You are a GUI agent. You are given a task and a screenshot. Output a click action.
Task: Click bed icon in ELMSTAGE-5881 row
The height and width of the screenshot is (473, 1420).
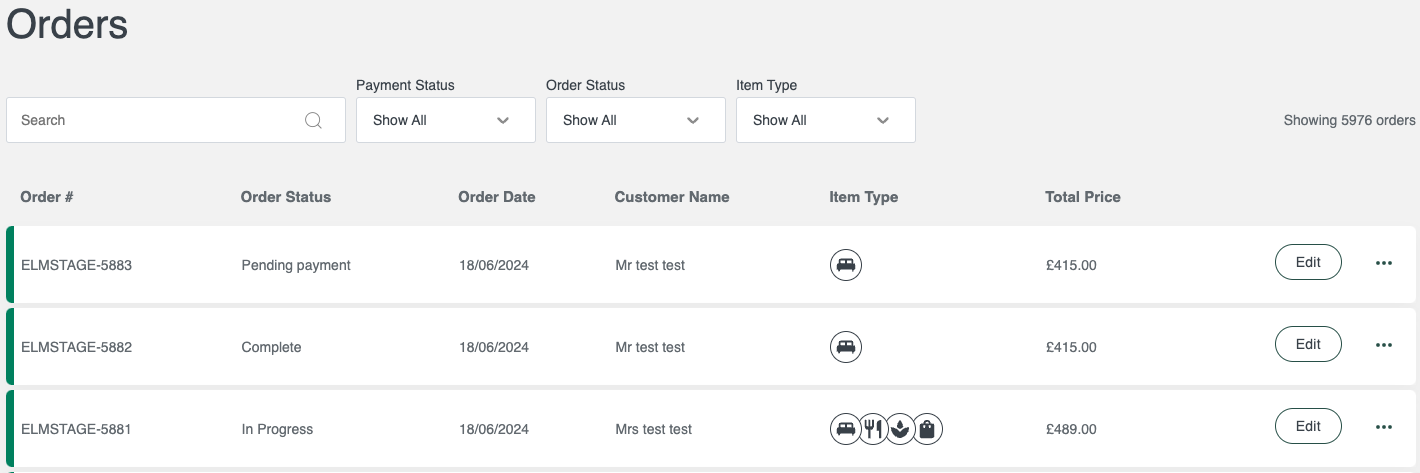(x=846, y=429)
